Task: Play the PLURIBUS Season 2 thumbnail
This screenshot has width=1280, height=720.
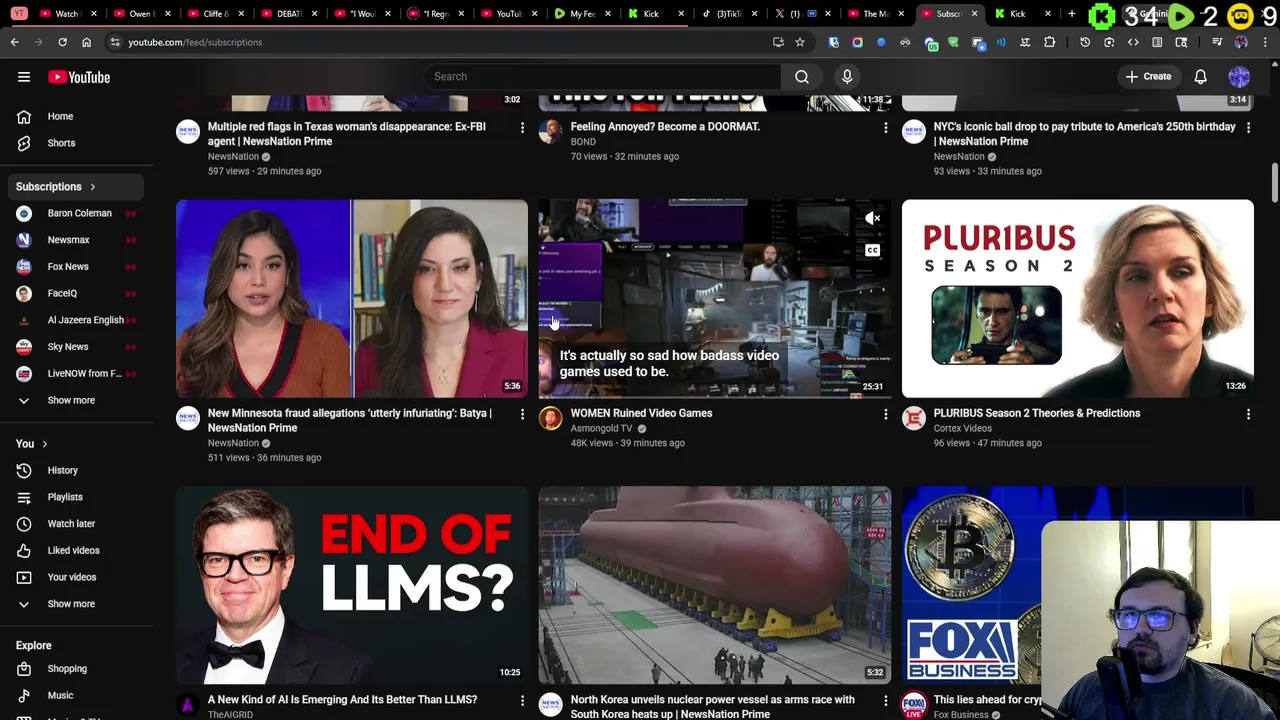Action: click(x=1077, y=299)
